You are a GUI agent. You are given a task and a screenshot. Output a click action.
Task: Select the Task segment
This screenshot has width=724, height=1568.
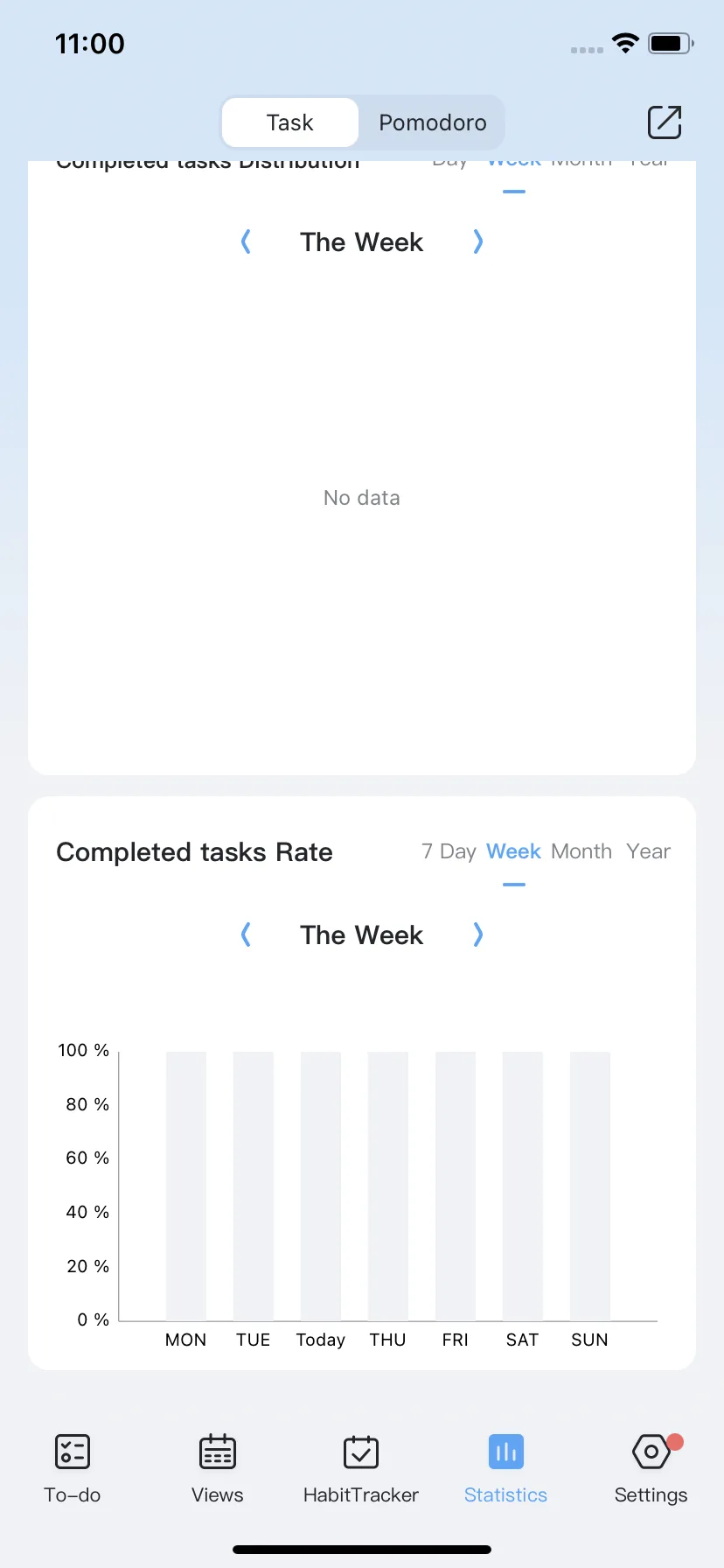pyautogui.click(x=290, y=122)
